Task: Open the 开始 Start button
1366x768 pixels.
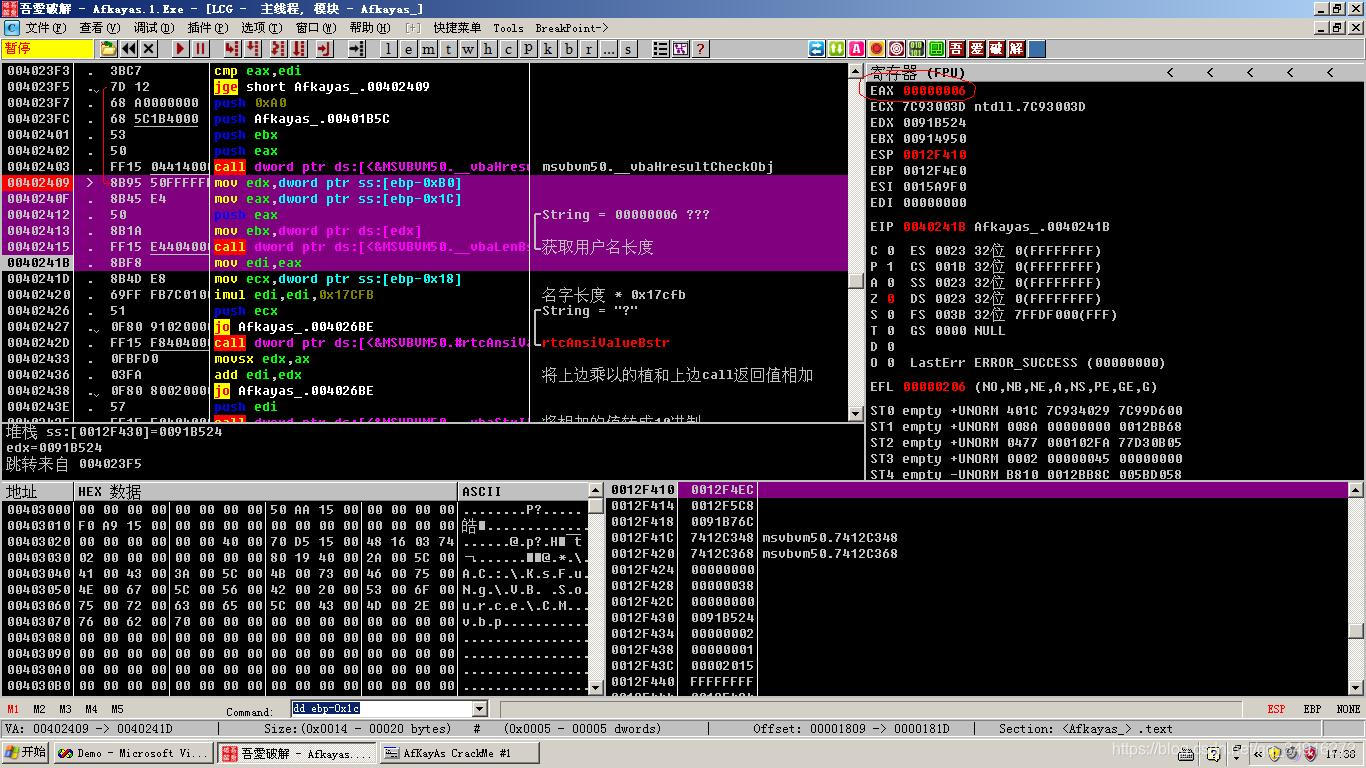Action: click(x=26, y=753)
